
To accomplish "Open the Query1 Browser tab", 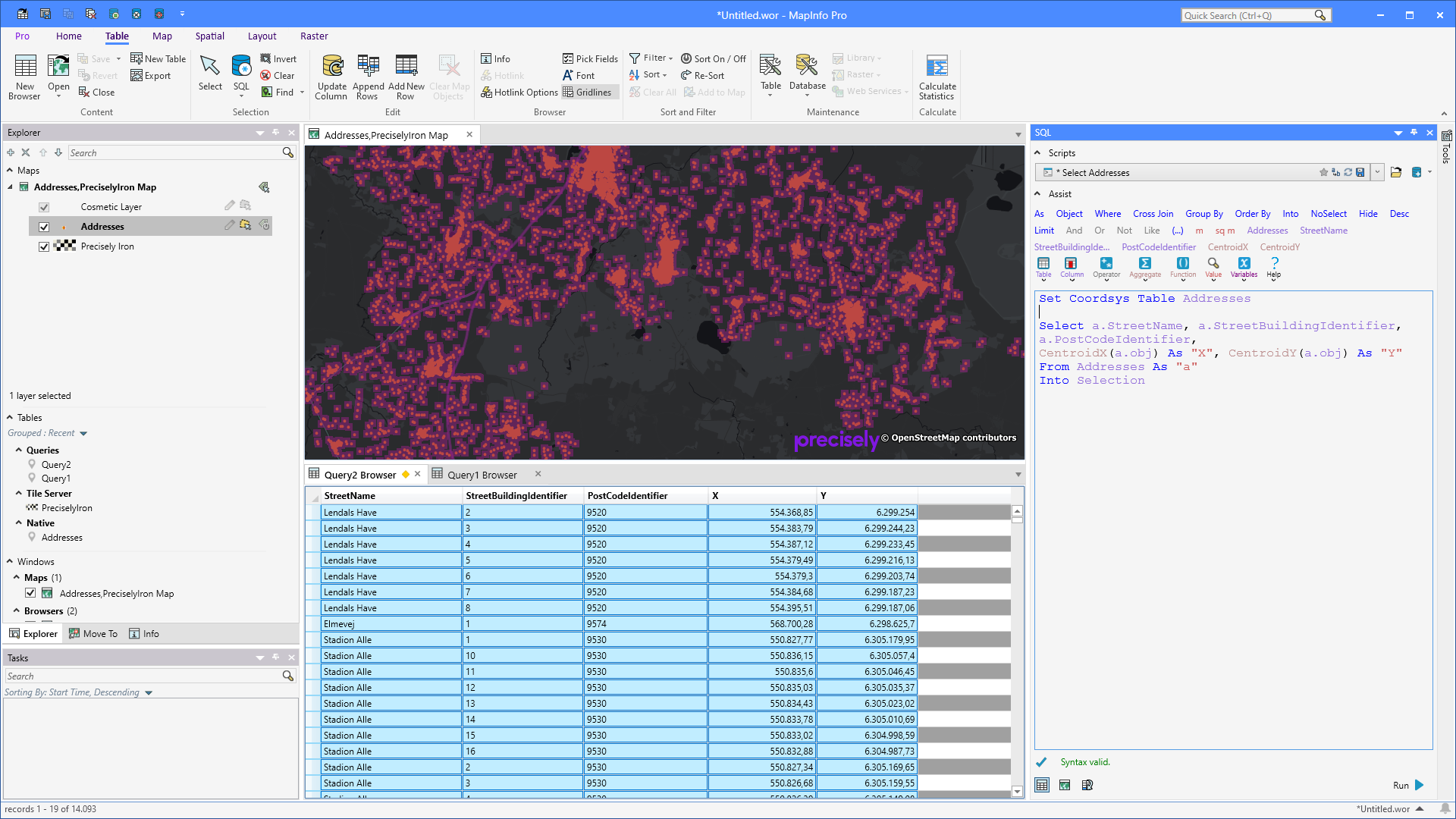I will point(482,474).
